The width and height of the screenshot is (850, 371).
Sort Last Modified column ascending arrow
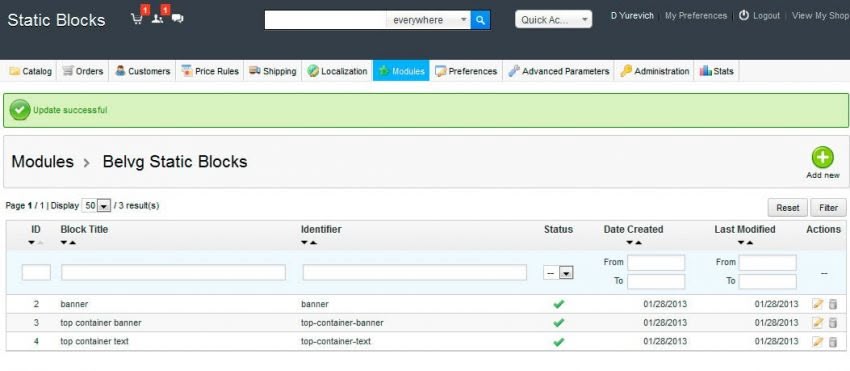pyautogui.click(x=749, y=242)
